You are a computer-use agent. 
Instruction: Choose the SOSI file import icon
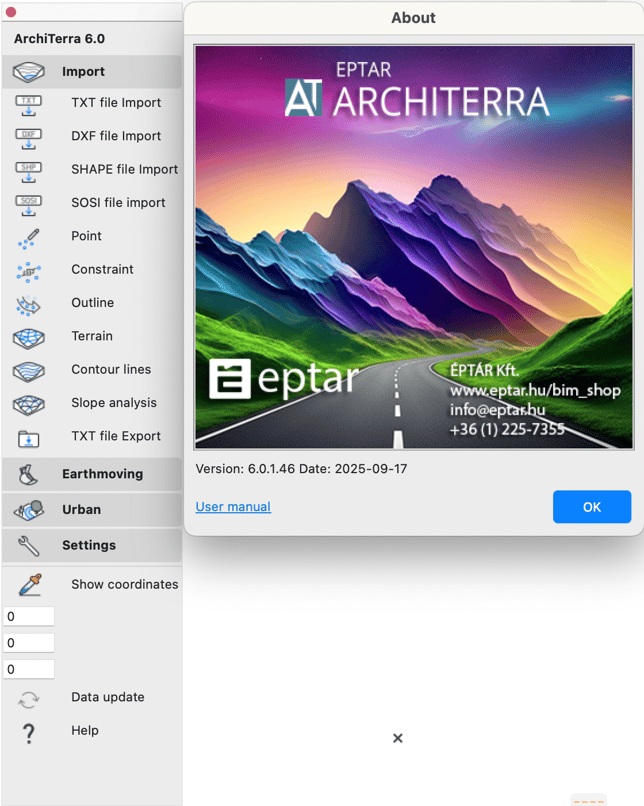point(29,203)
